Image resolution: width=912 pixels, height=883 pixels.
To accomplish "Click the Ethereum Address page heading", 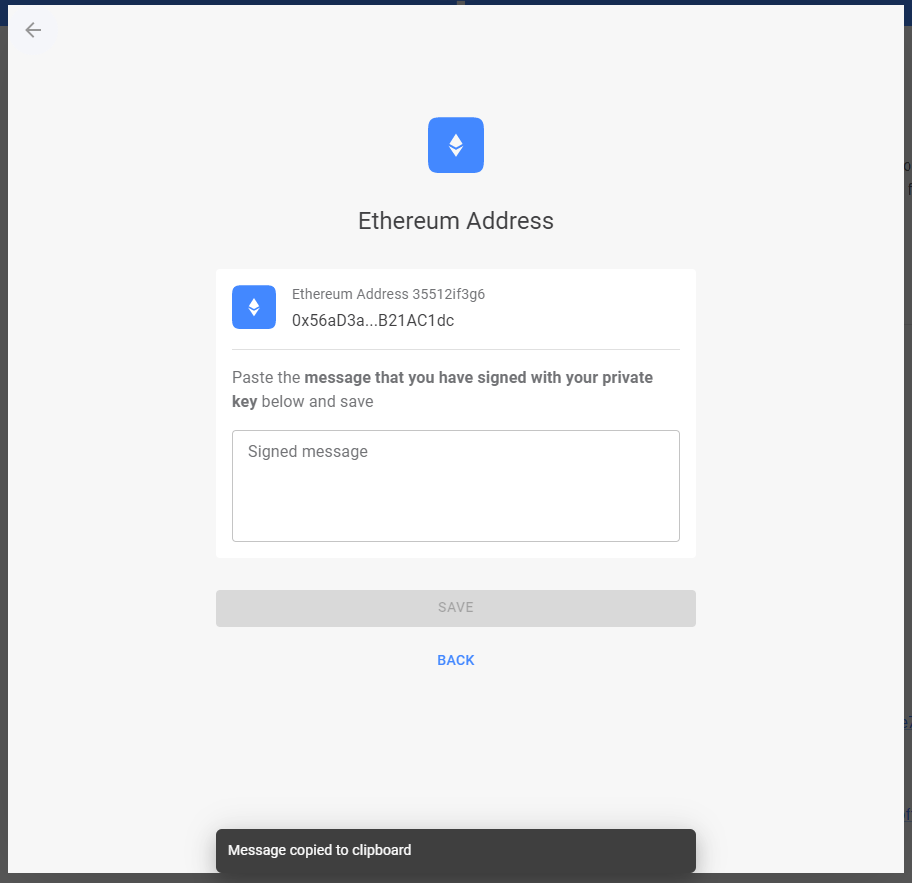I will pyautogui.click(x=455, y=220).
